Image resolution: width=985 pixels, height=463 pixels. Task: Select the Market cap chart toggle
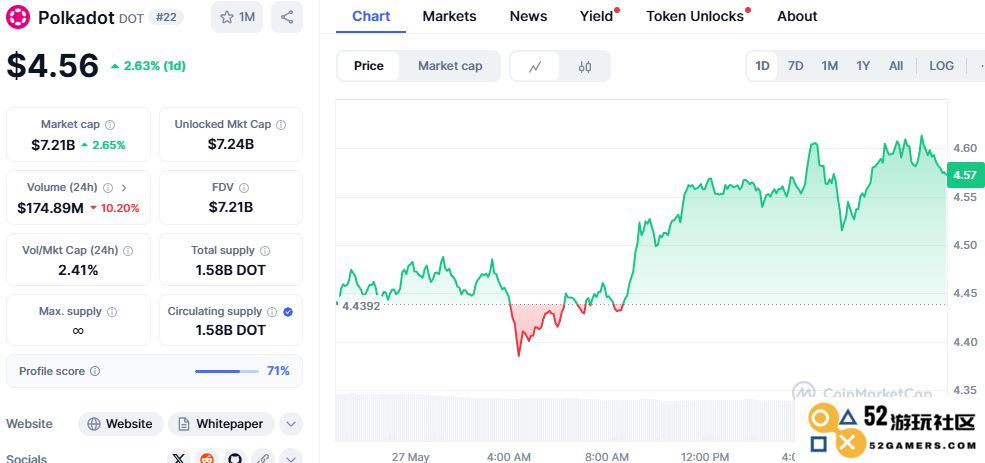coord(450,66)
